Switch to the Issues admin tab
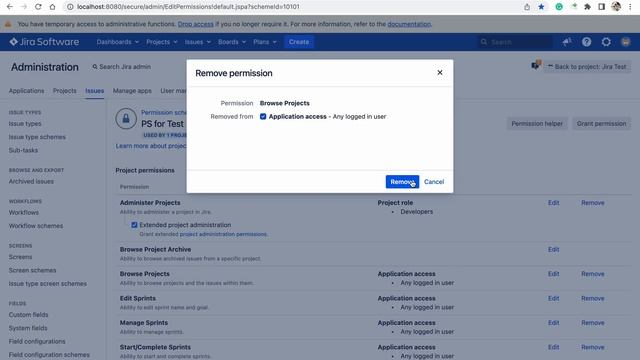The width and height of the screenshot is (640, 360). pos(95,91)
